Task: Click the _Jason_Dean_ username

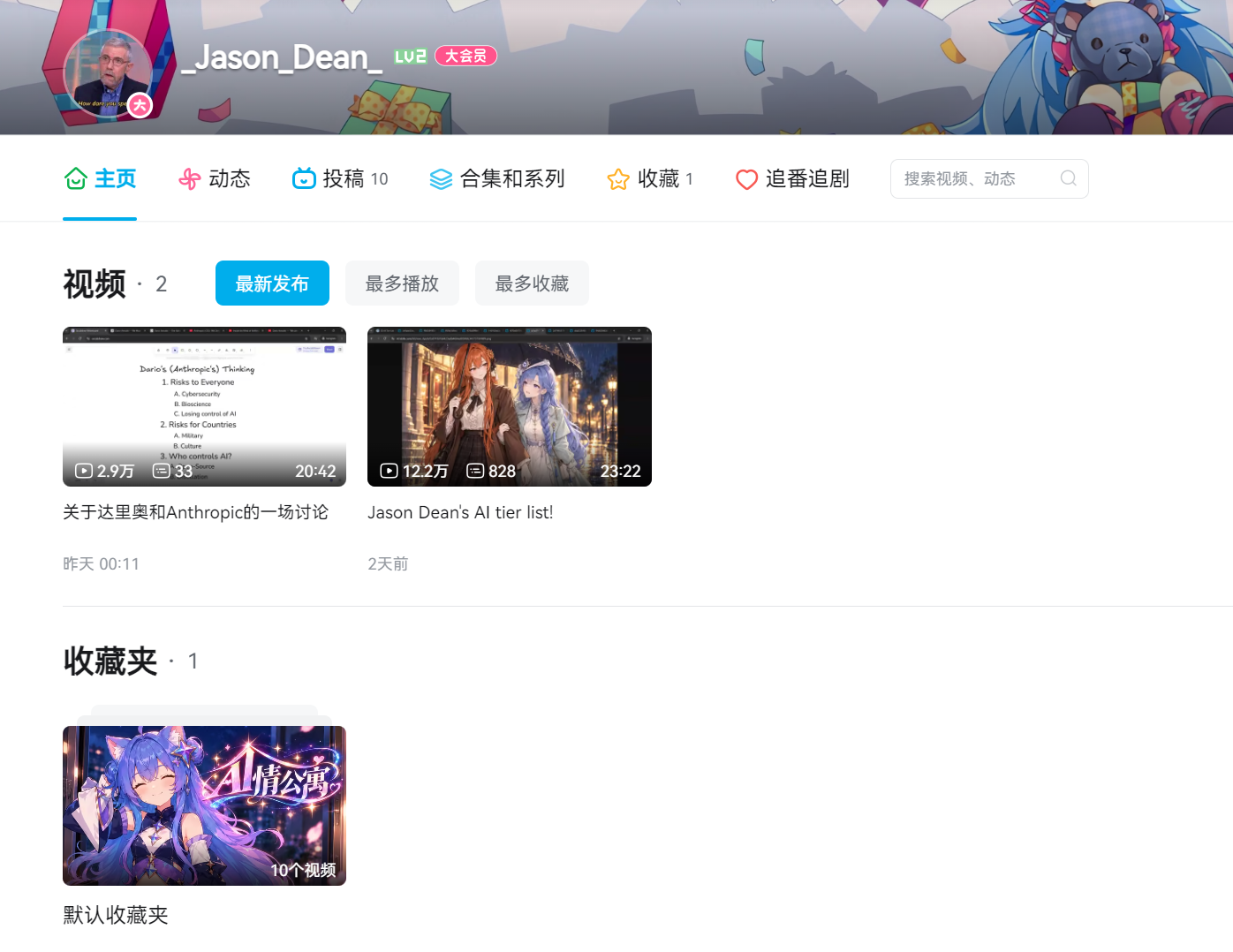Action: (x=282, y=57)
